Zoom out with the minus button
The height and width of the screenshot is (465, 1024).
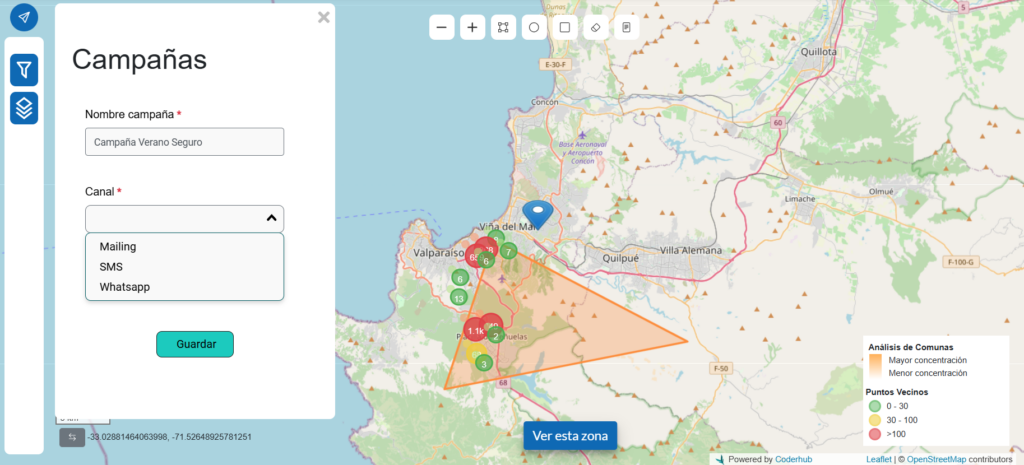tap(442, 28)
